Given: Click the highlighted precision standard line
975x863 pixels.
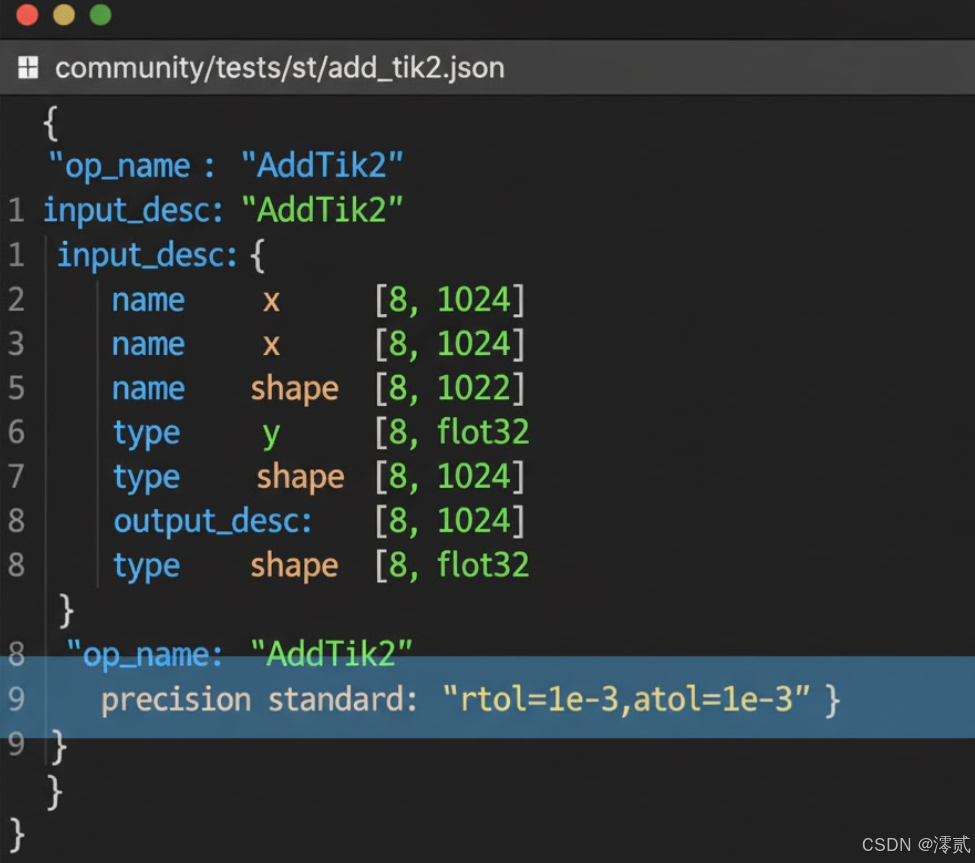Looking at the screenshot, I should [x=488, y=698].
